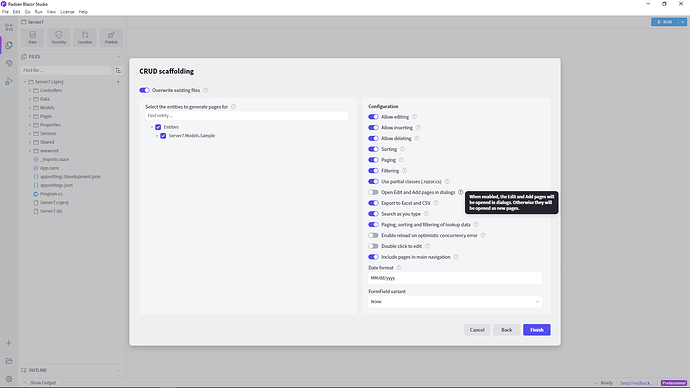Turn off the Sorting switch
690x388 pixels.
pos(373,149)
